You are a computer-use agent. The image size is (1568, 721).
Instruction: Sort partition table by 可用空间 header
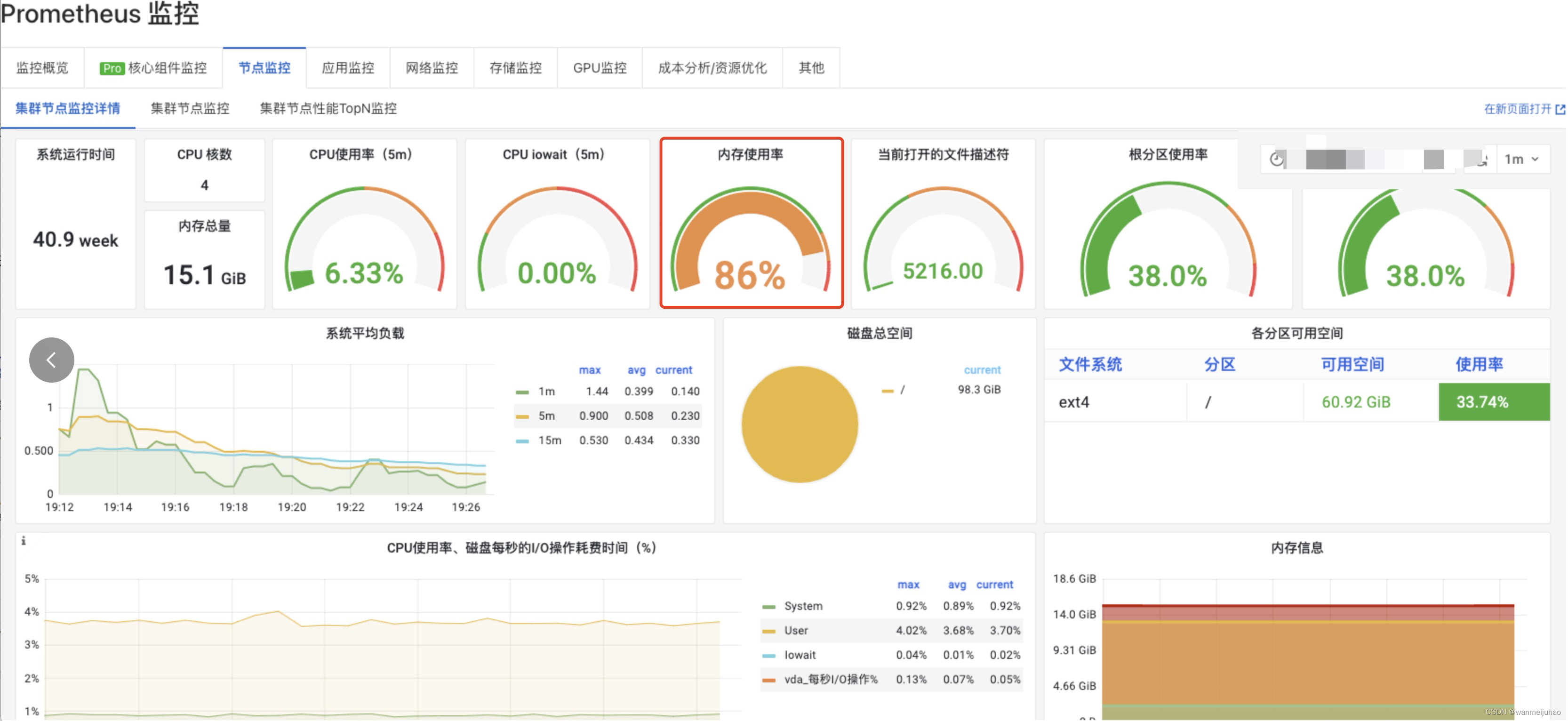tap(1352, 365)
